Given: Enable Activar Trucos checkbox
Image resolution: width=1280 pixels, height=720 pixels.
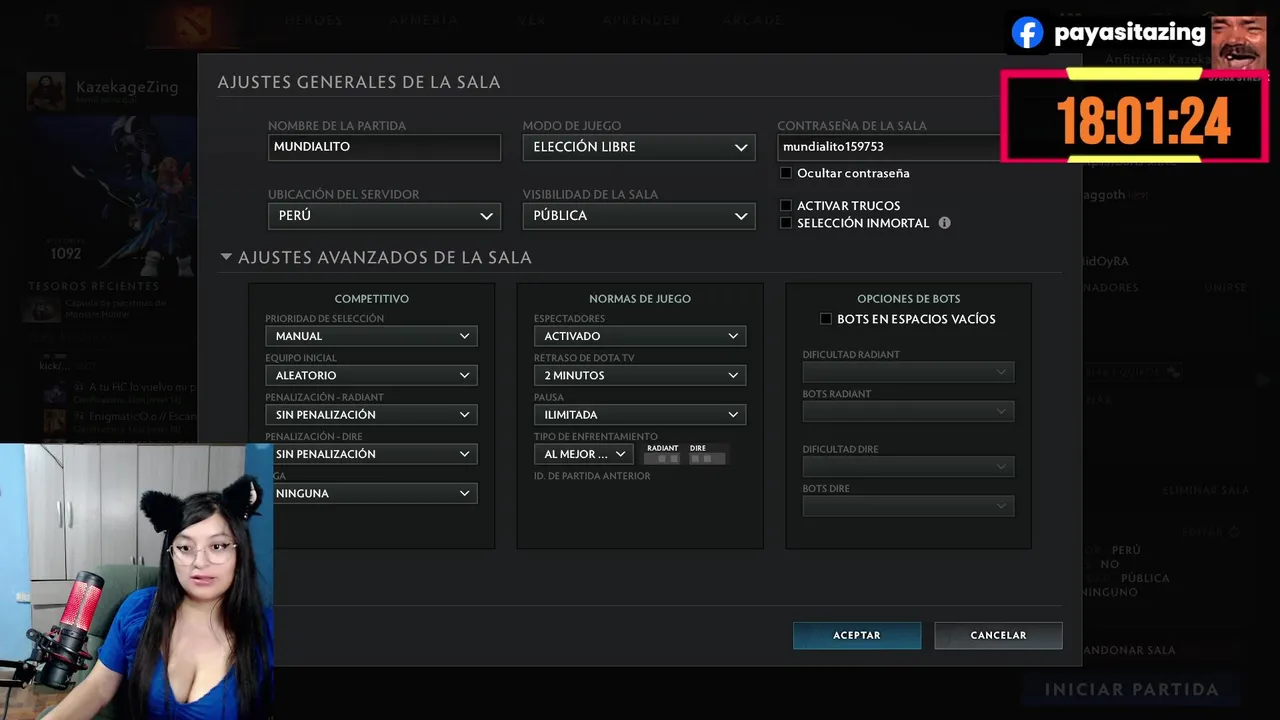Looking at the screenshot, I should click(x=786, y=205).
